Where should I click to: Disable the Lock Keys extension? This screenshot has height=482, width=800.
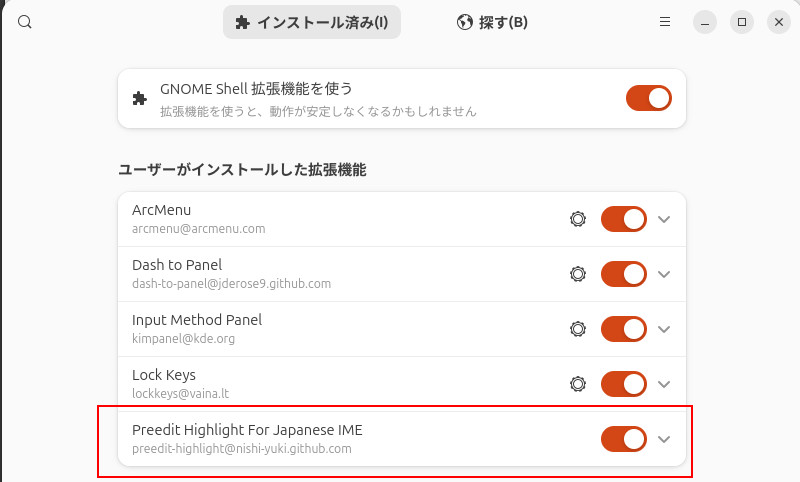coord(624,383)
